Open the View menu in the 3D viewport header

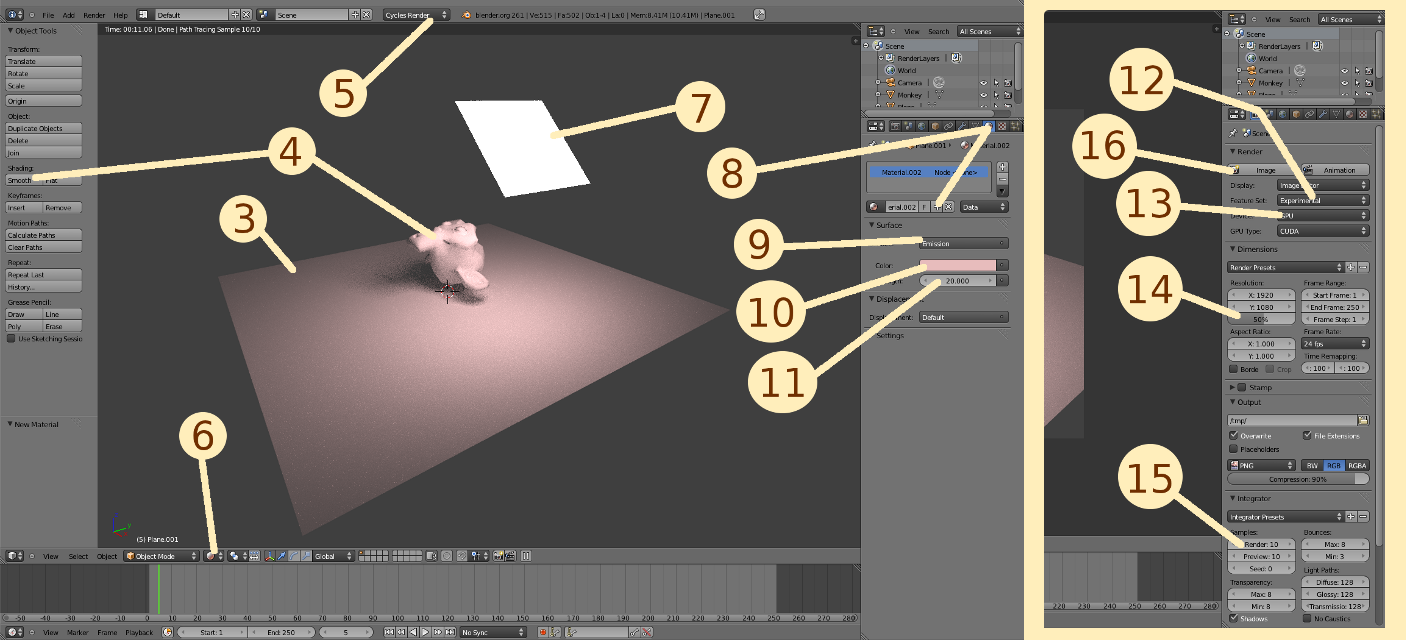[50, 556]
